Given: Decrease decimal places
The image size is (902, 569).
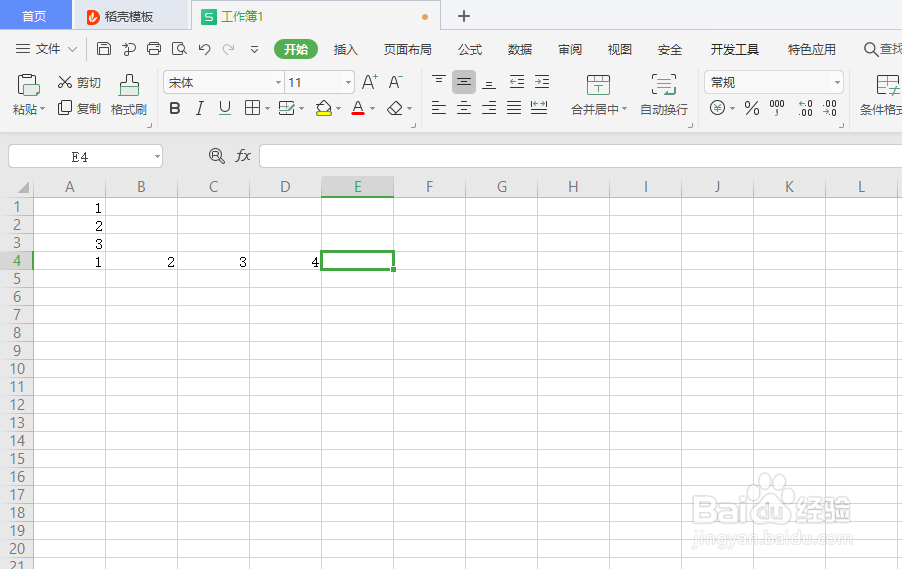Looking at the screenshot, I should coord(830,108).
